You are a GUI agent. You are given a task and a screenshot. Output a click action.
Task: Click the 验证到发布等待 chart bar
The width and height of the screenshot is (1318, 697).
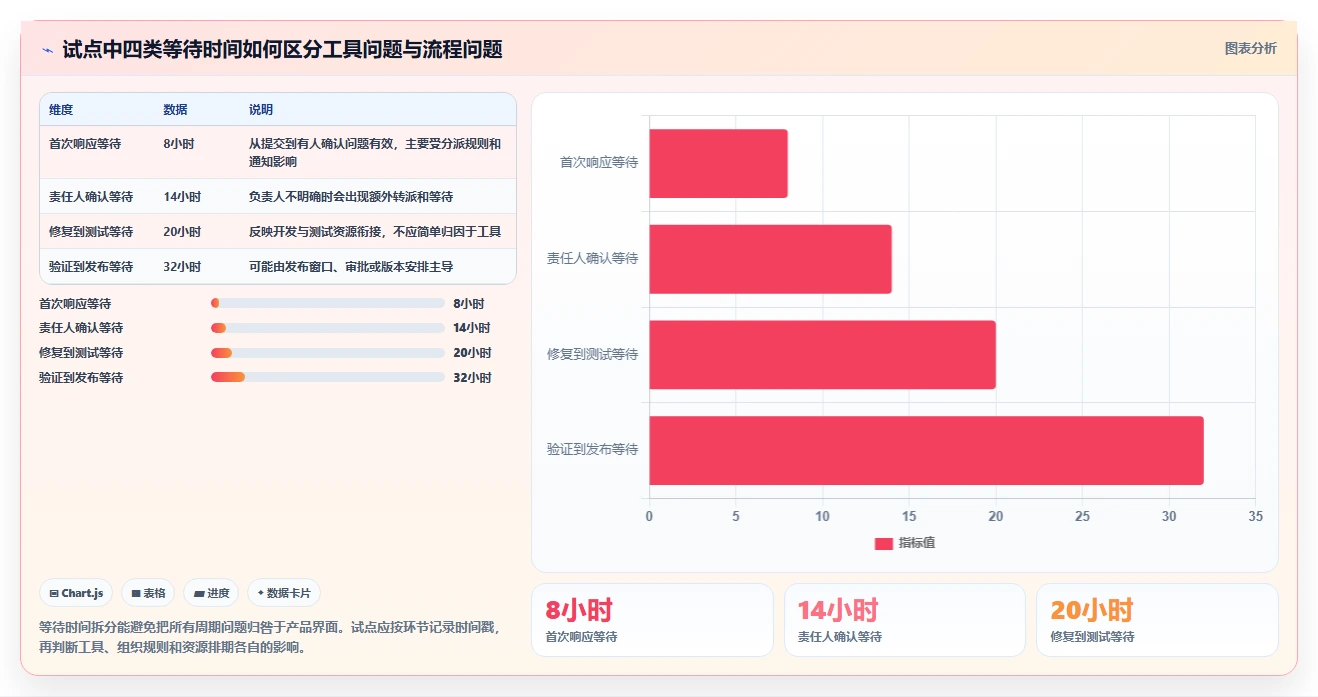click(926, 450)
